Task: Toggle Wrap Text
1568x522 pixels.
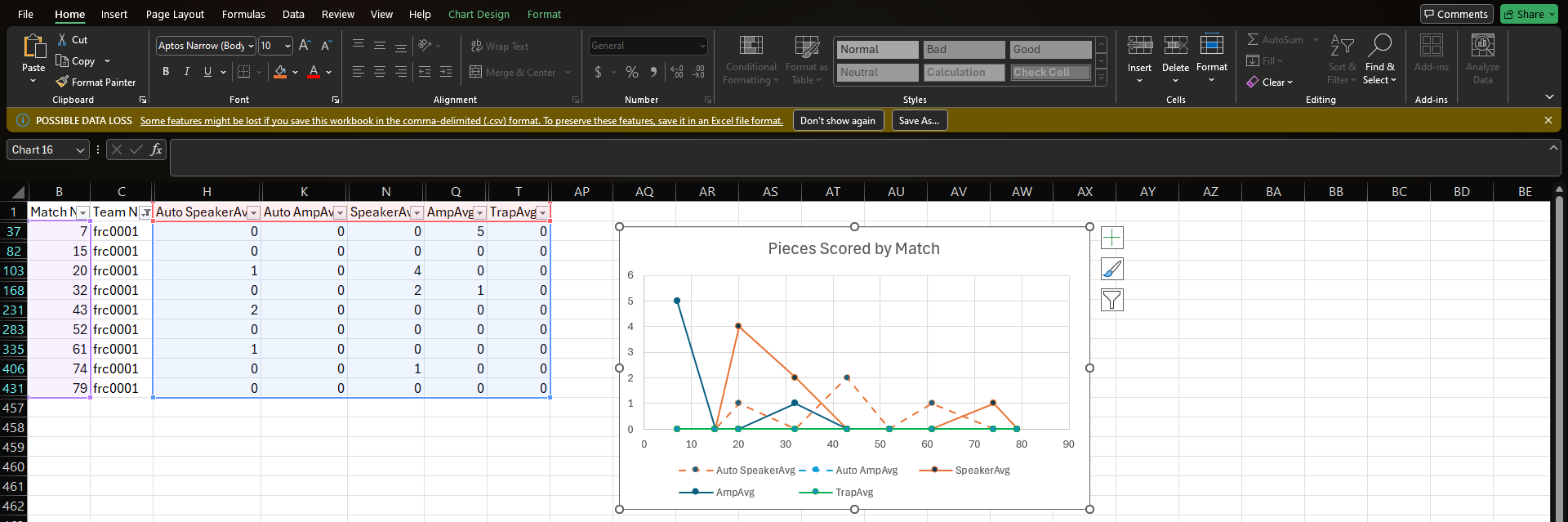Action: [500, 46]
